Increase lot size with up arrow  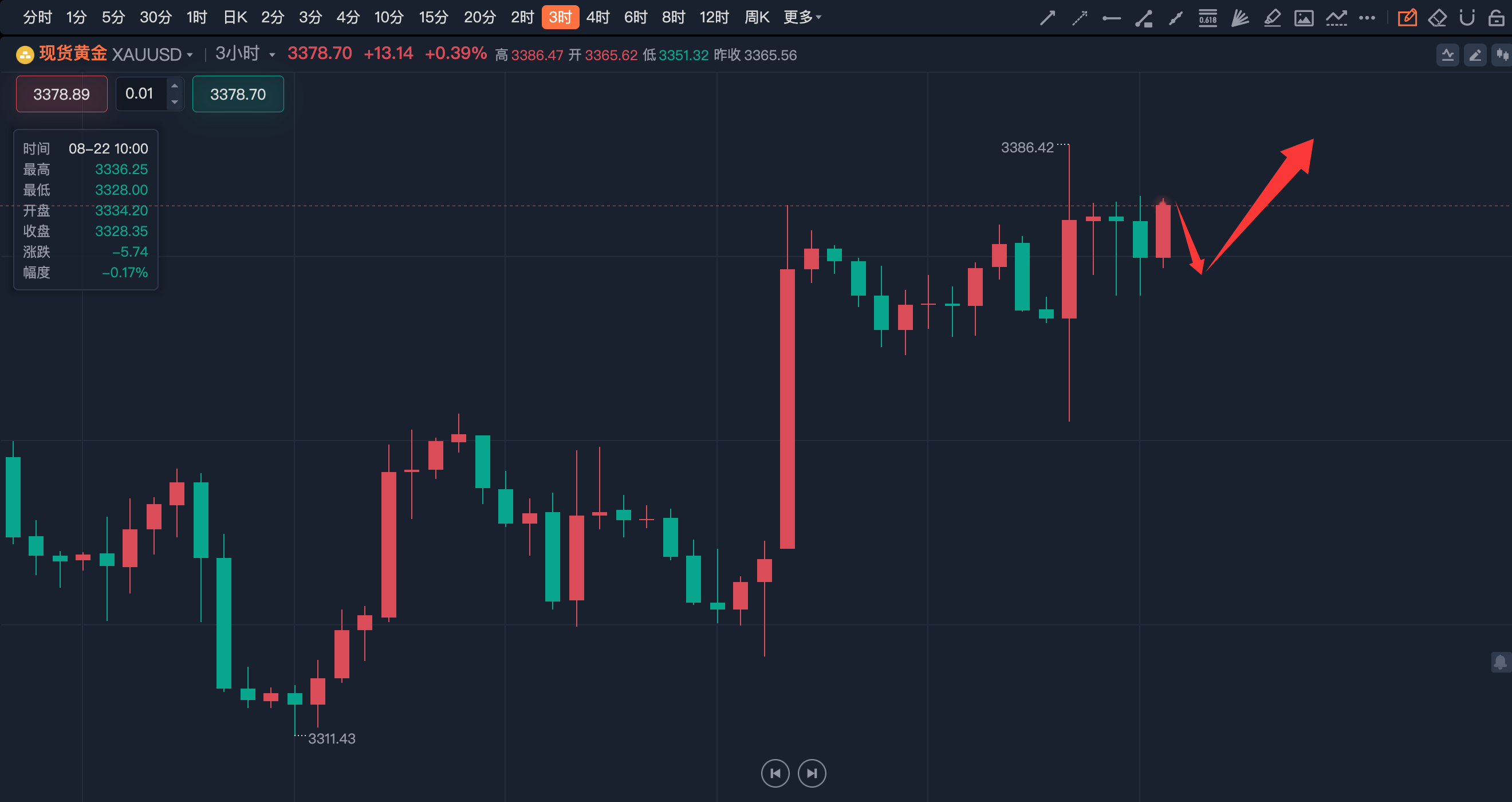tap(174, 86)
